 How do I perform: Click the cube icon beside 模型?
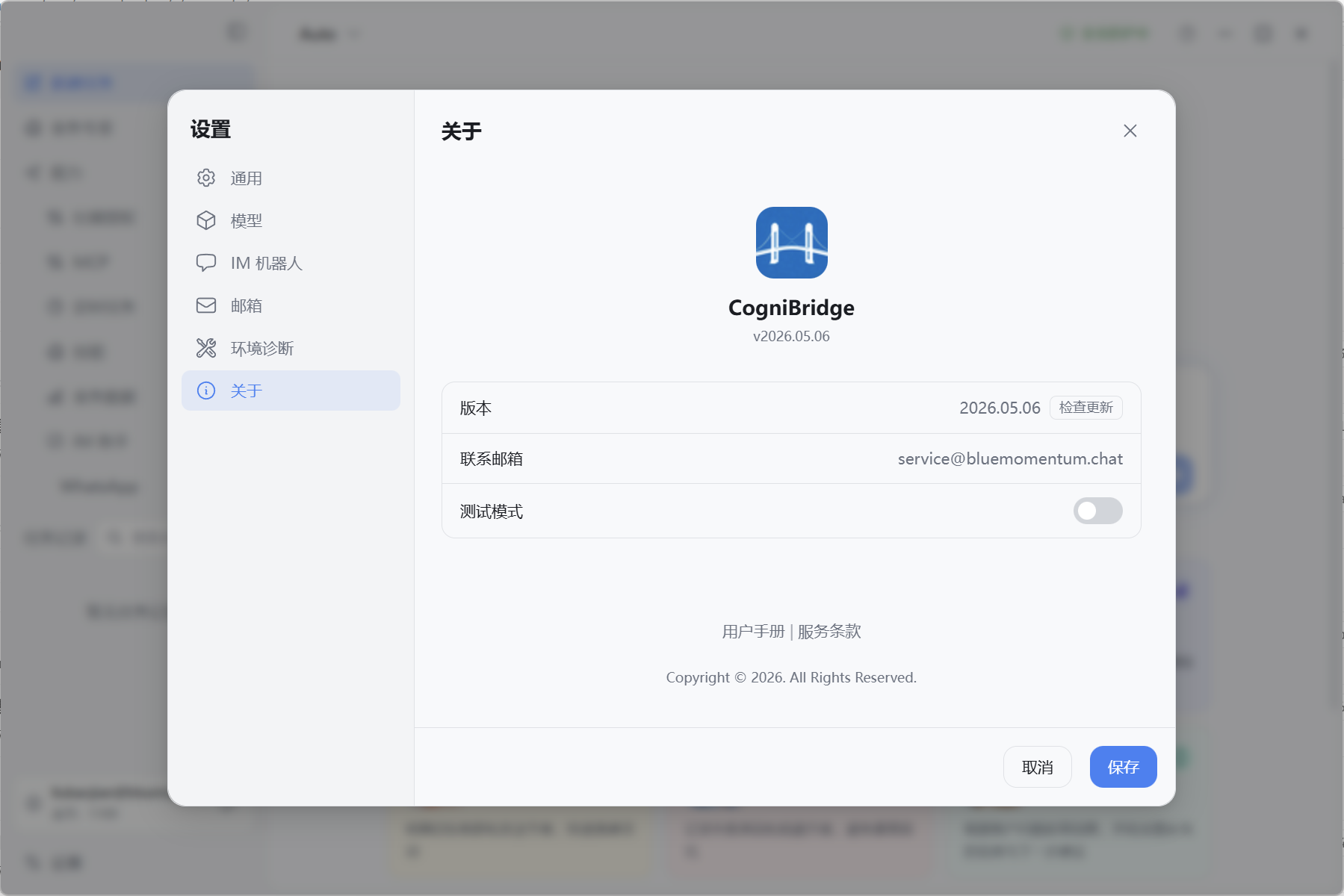tap(206, 220)
